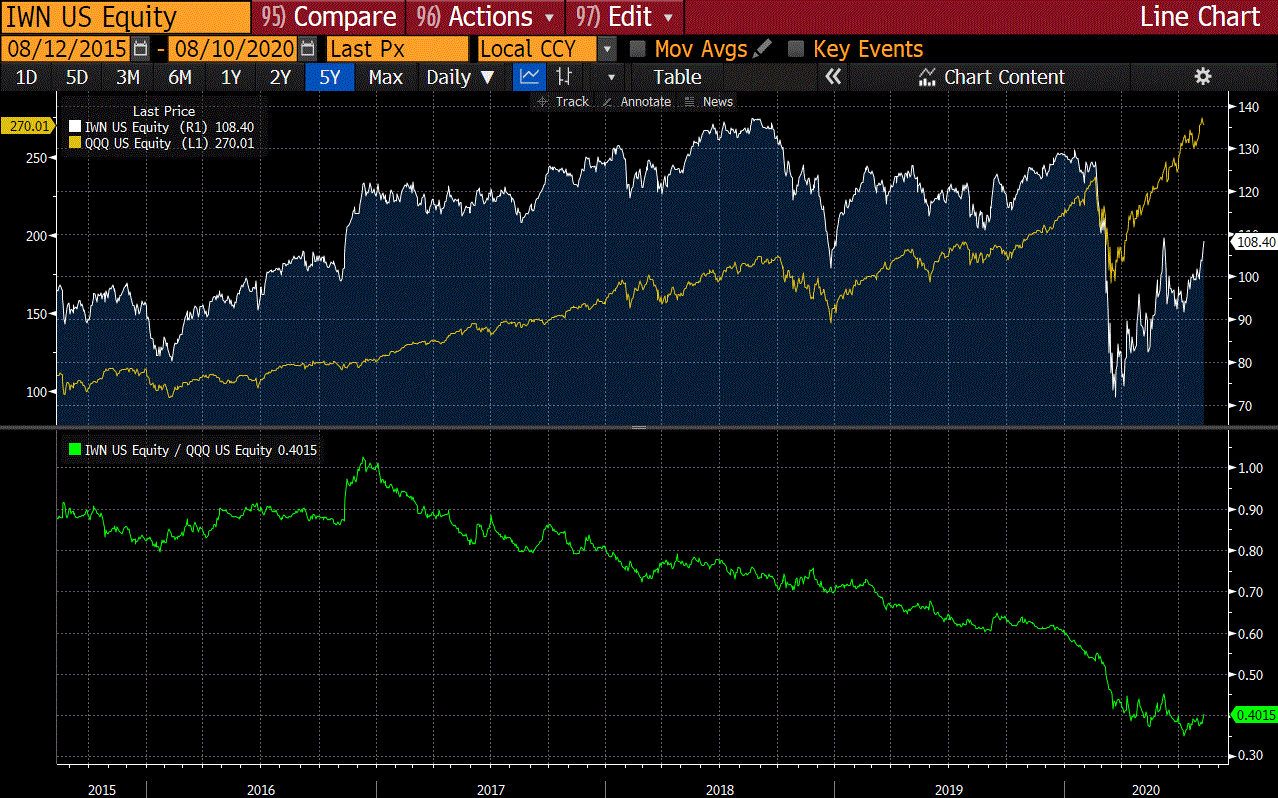The width and height of the screenshot is (1278, 798).
Task: Click the double-chevron collapse panel icon
Action: pyautogui.click(x=832, y=77)
